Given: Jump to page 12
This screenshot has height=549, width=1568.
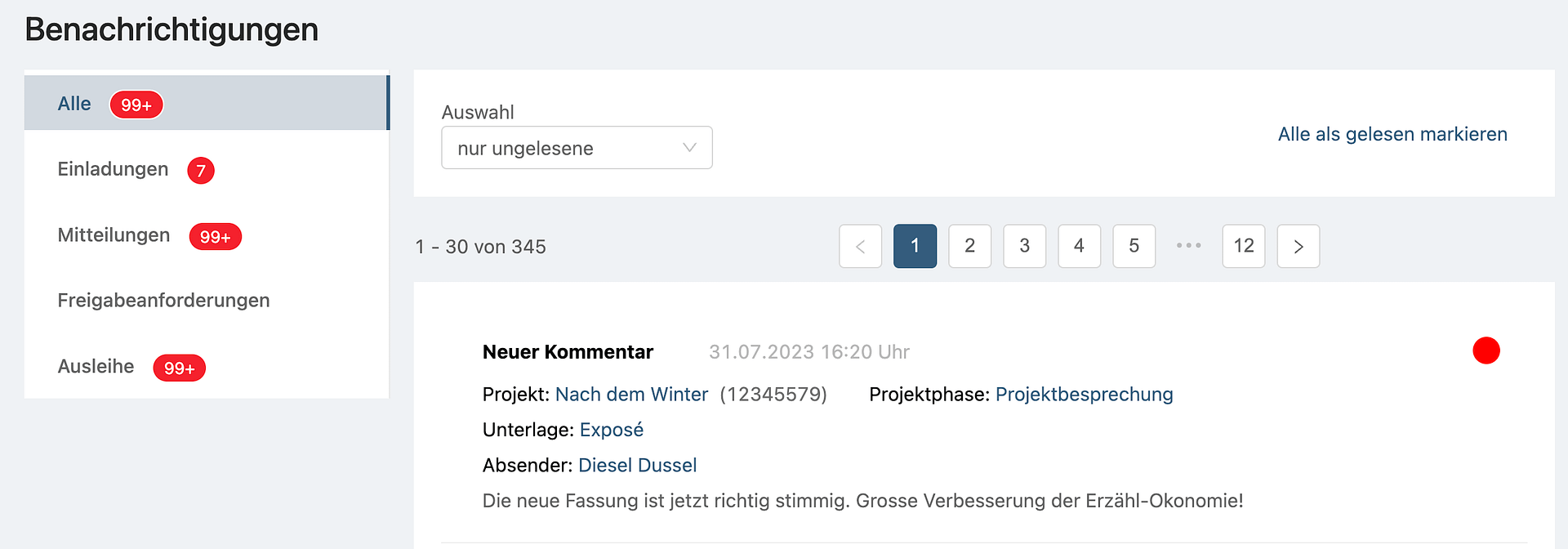Looking at the screenshot, I should 1243,246.
